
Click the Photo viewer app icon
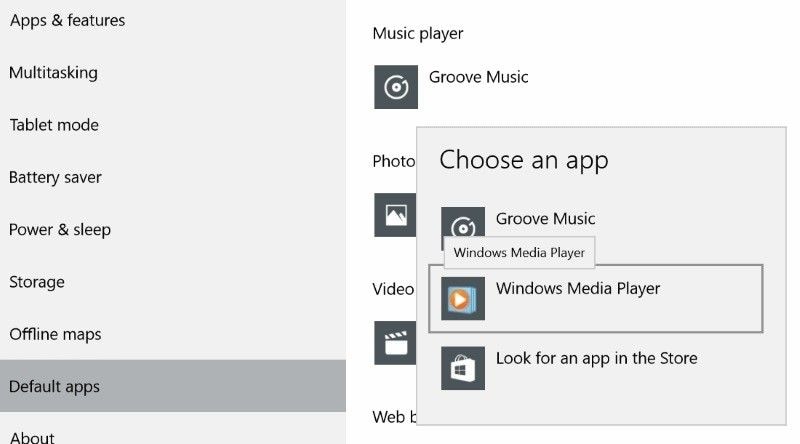[395, 215]
